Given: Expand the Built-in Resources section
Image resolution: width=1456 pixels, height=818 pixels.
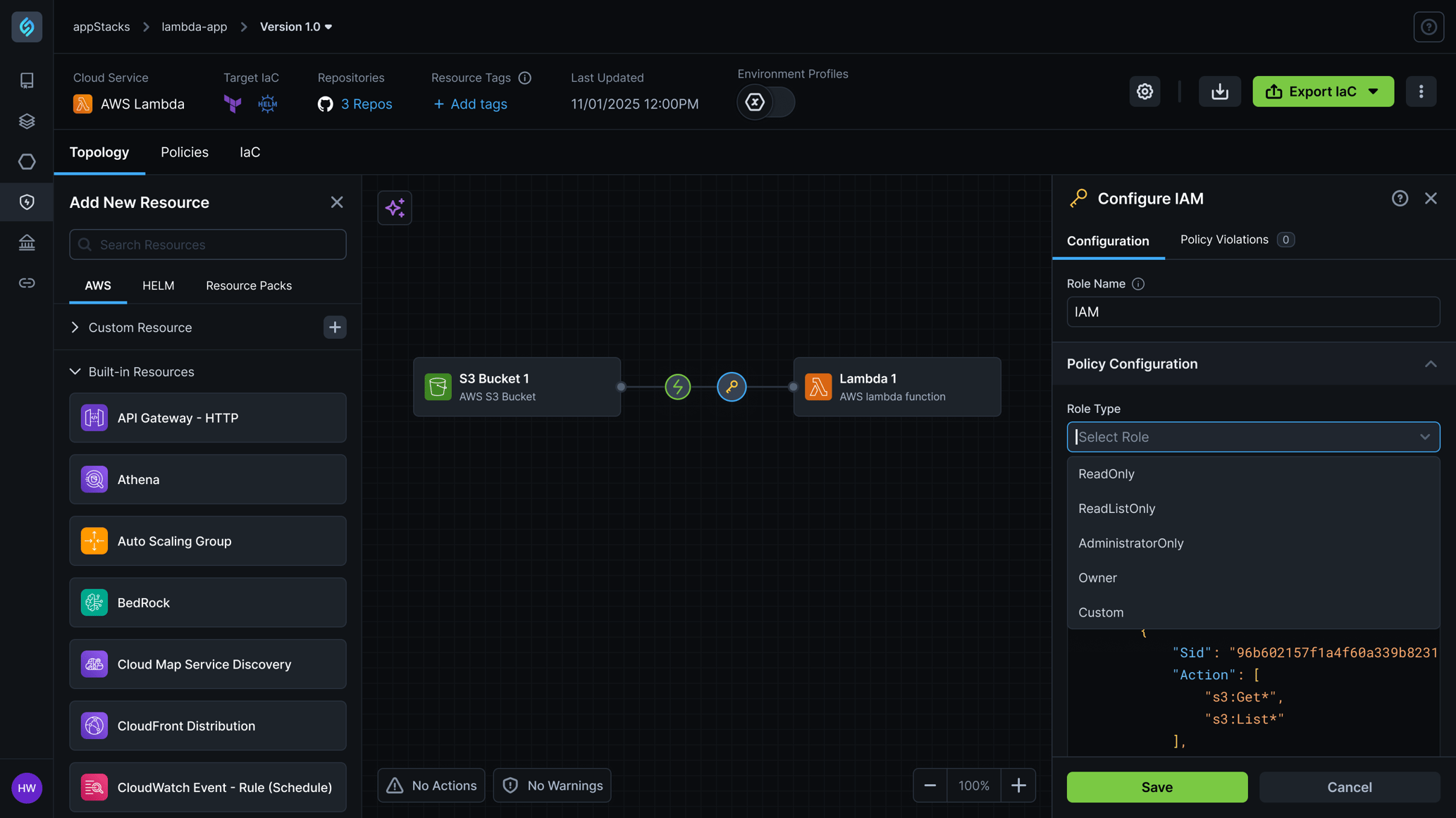Looking at the screenshot, I should [75, 371].
